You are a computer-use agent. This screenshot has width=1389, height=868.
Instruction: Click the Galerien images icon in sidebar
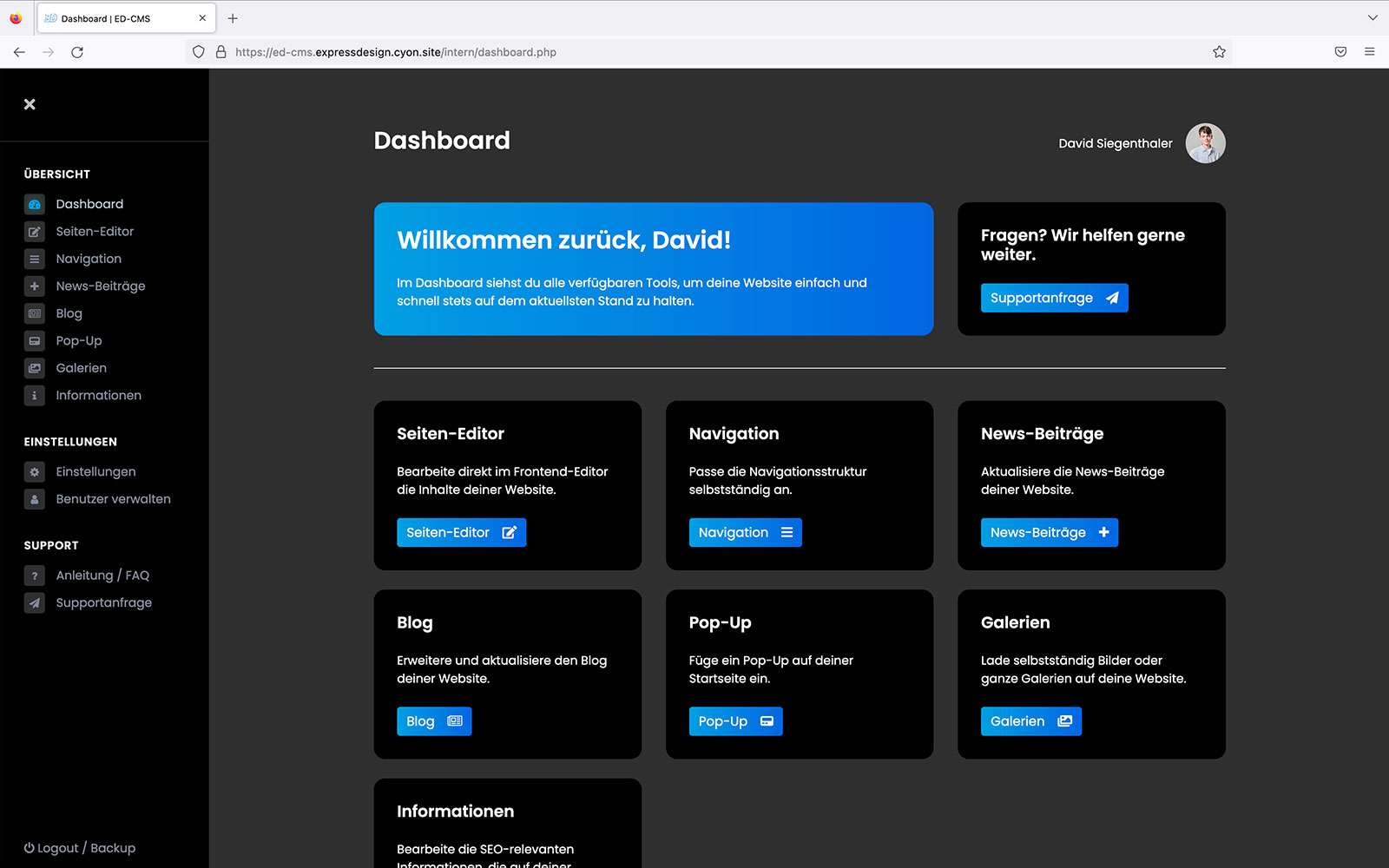coord(35,368)
